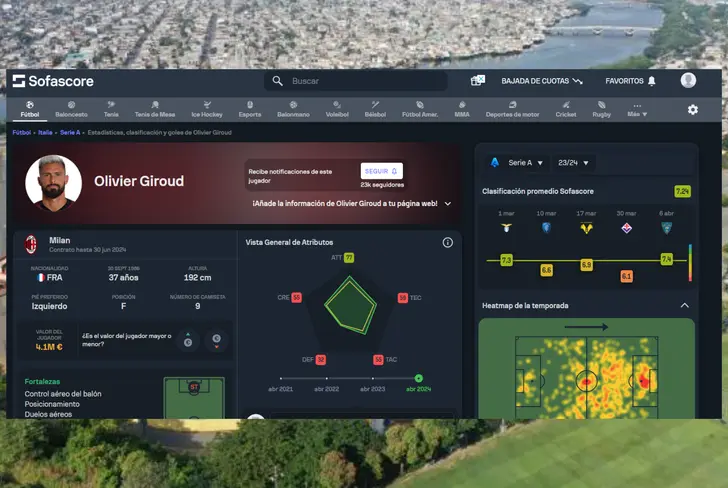Open attribute overview info icon
Image resolution: width=728 pixels, height=488 pixels.
448,242
